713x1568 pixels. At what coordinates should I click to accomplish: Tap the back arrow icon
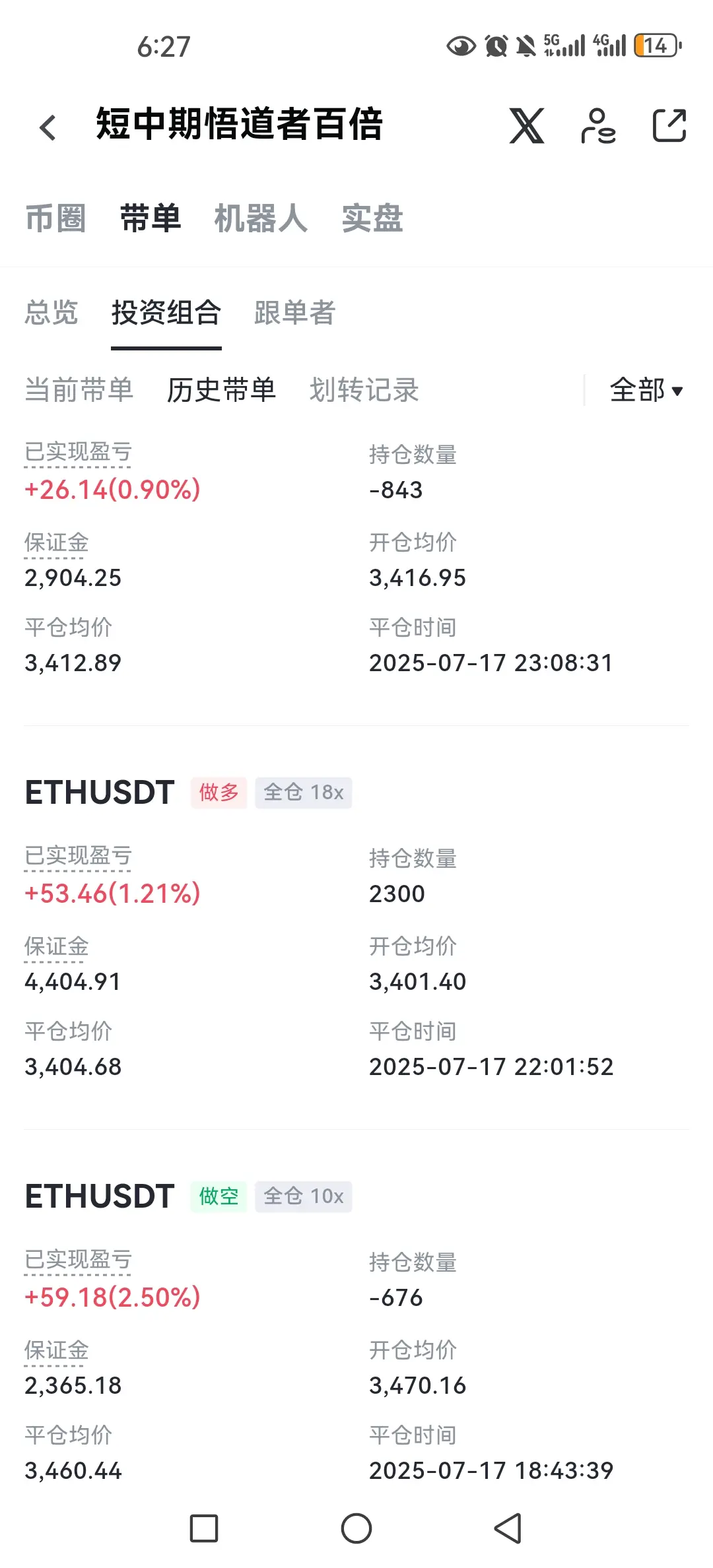tap(48, 127)
